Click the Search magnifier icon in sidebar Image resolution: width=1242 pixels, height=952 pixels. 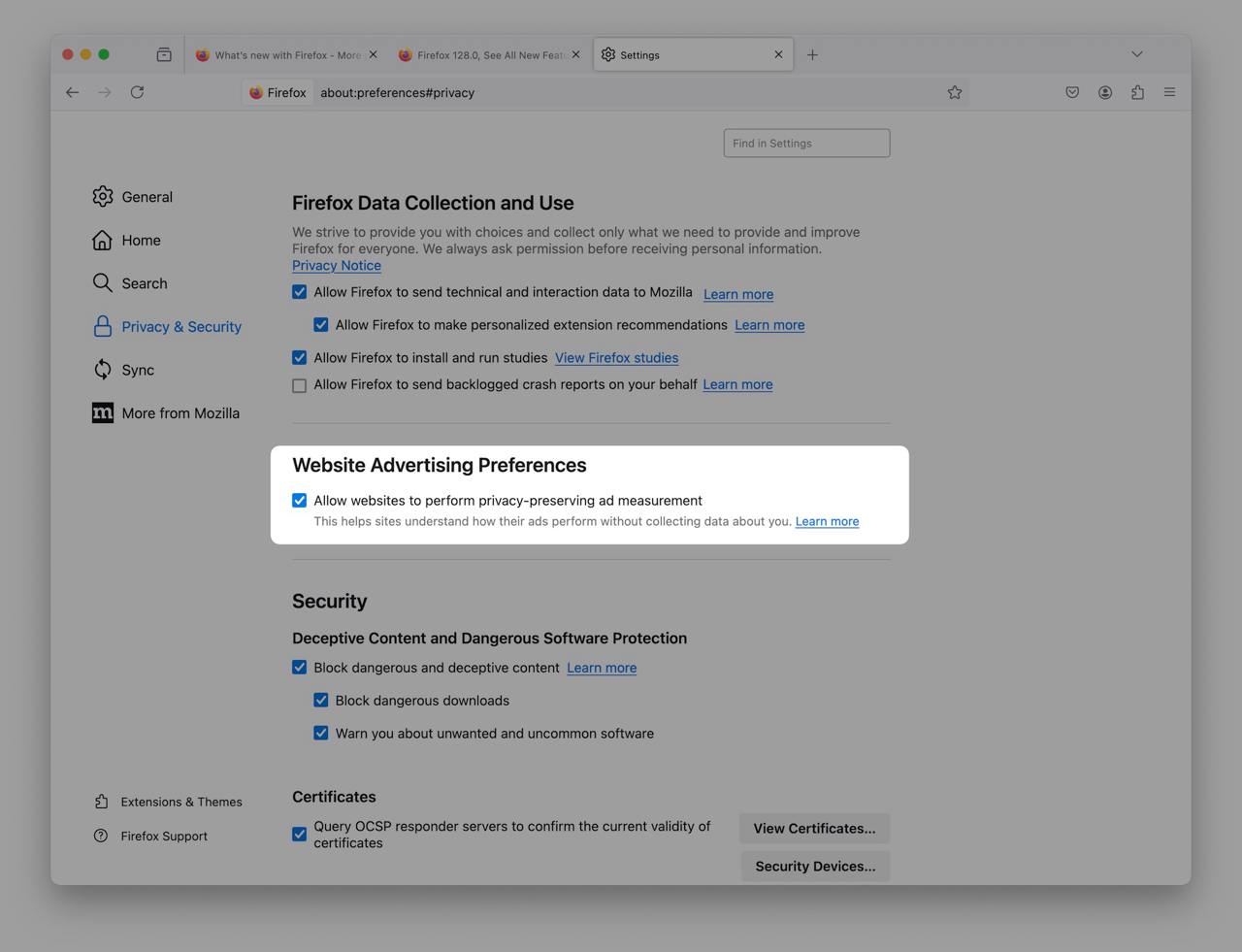point(103,282)
